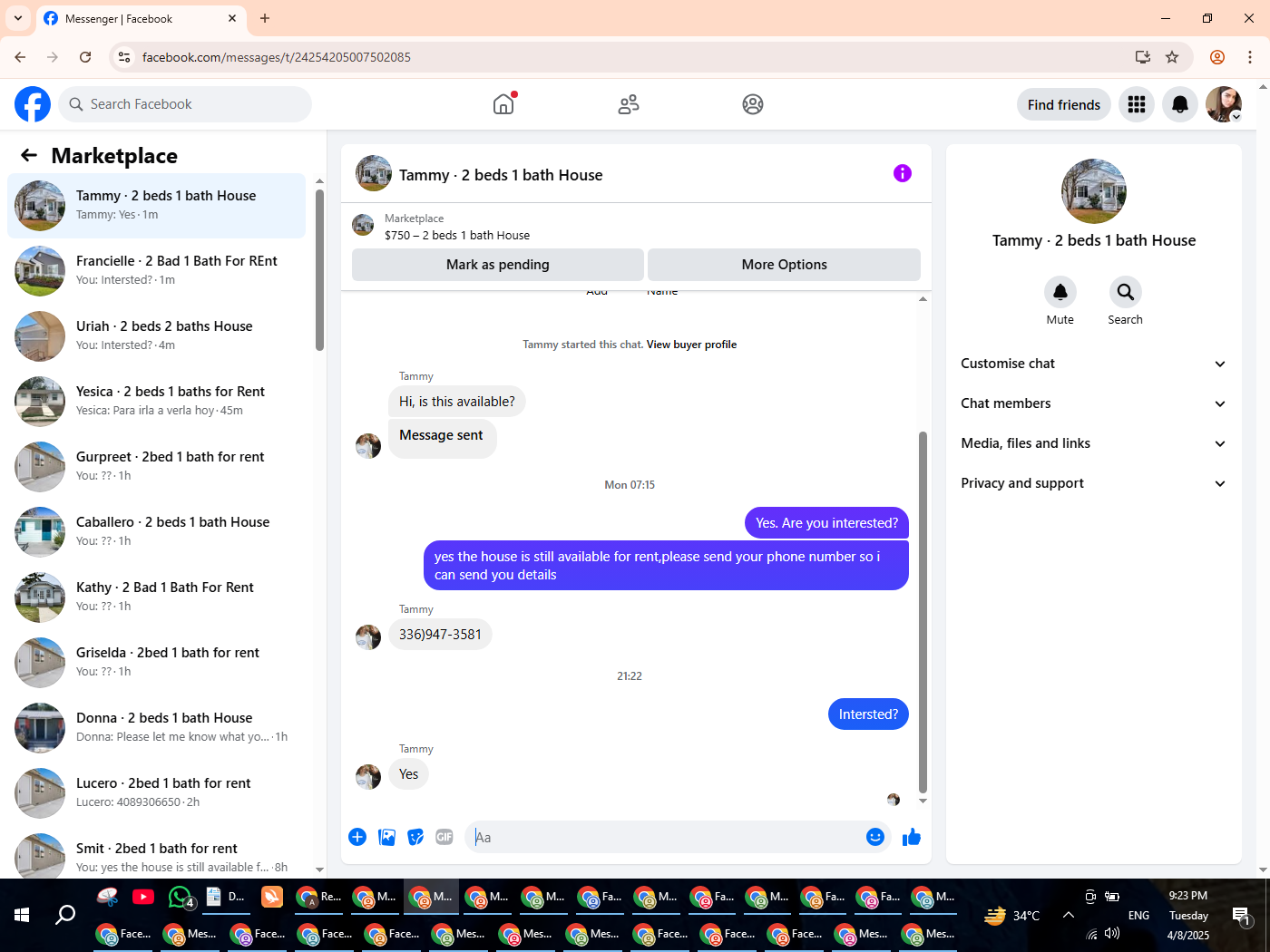The height and width of the screenshot is (952, 1270).
Task: Click the Aa message input box
Action: [667, 837]
